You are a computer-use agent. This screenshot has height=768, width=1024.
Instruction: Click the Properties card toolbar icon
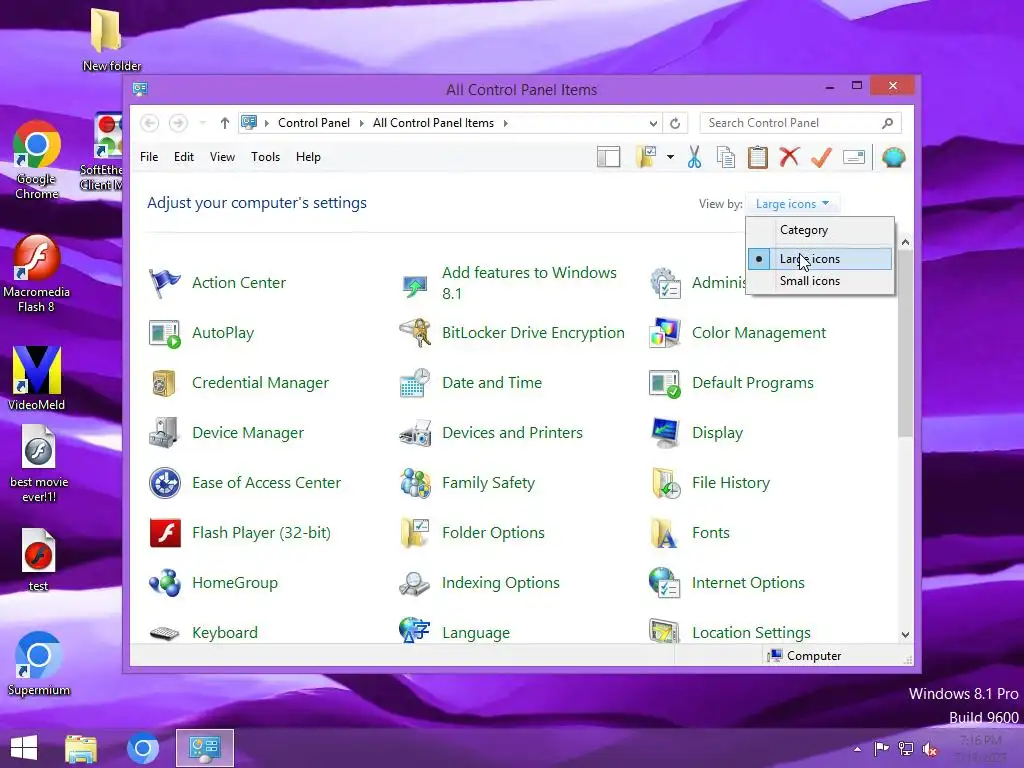point(854,157)
